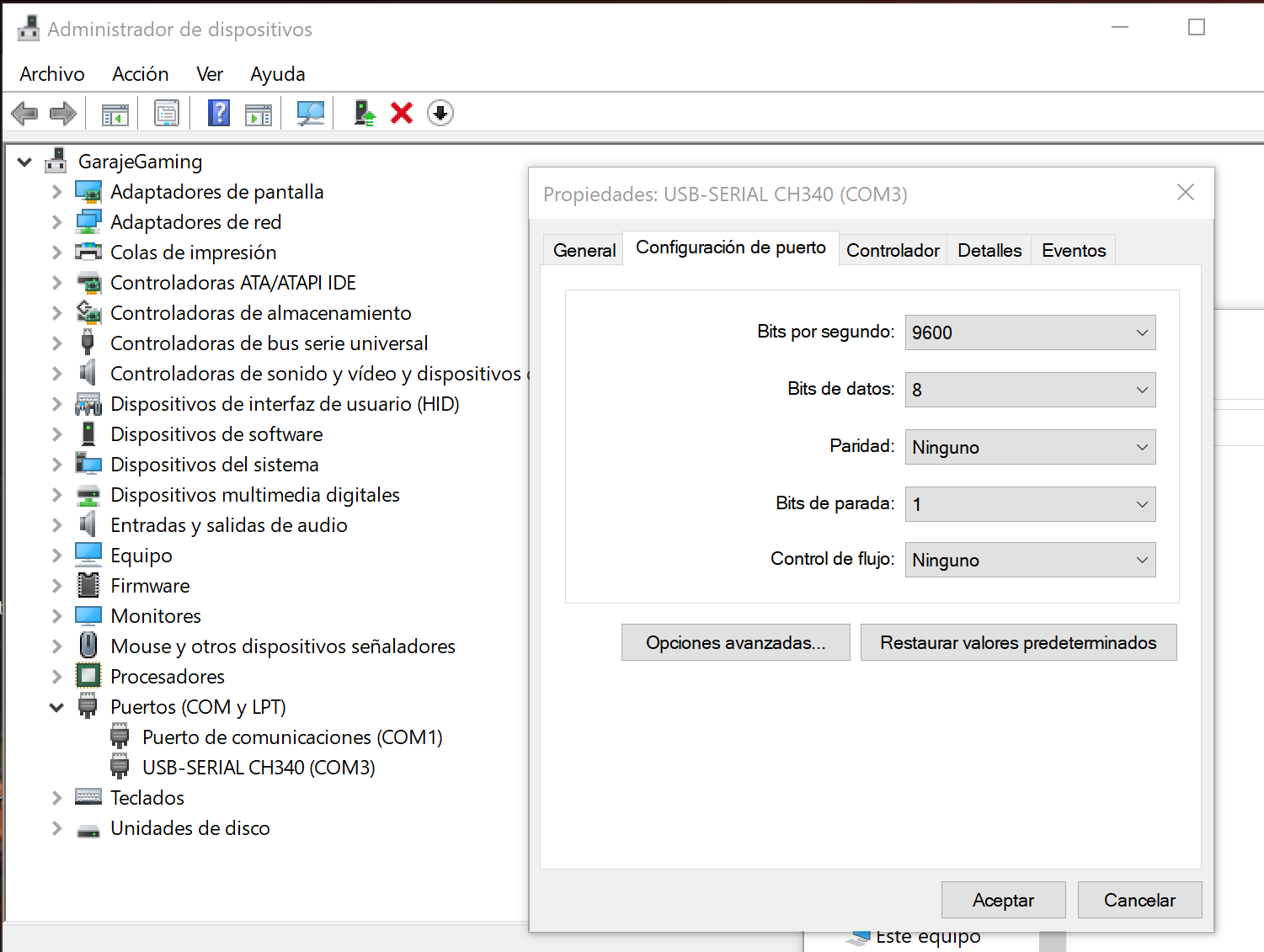The image size is (1264, 952).
Task: Switch to the Controlador tab
Action: click(892, 251)
